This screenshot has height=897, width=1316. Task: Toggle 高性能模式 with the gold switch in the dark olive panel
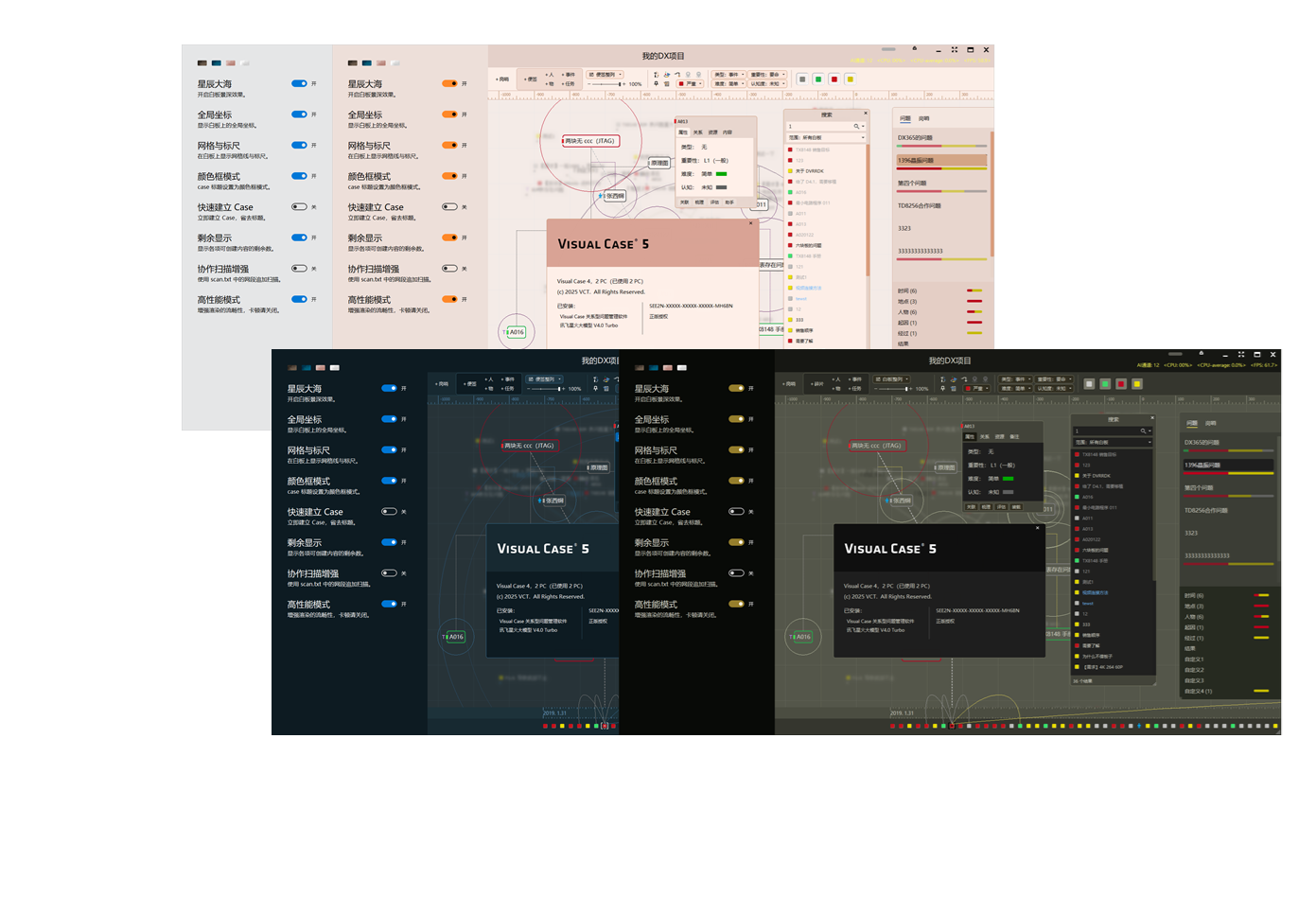[x=736, y=604]
